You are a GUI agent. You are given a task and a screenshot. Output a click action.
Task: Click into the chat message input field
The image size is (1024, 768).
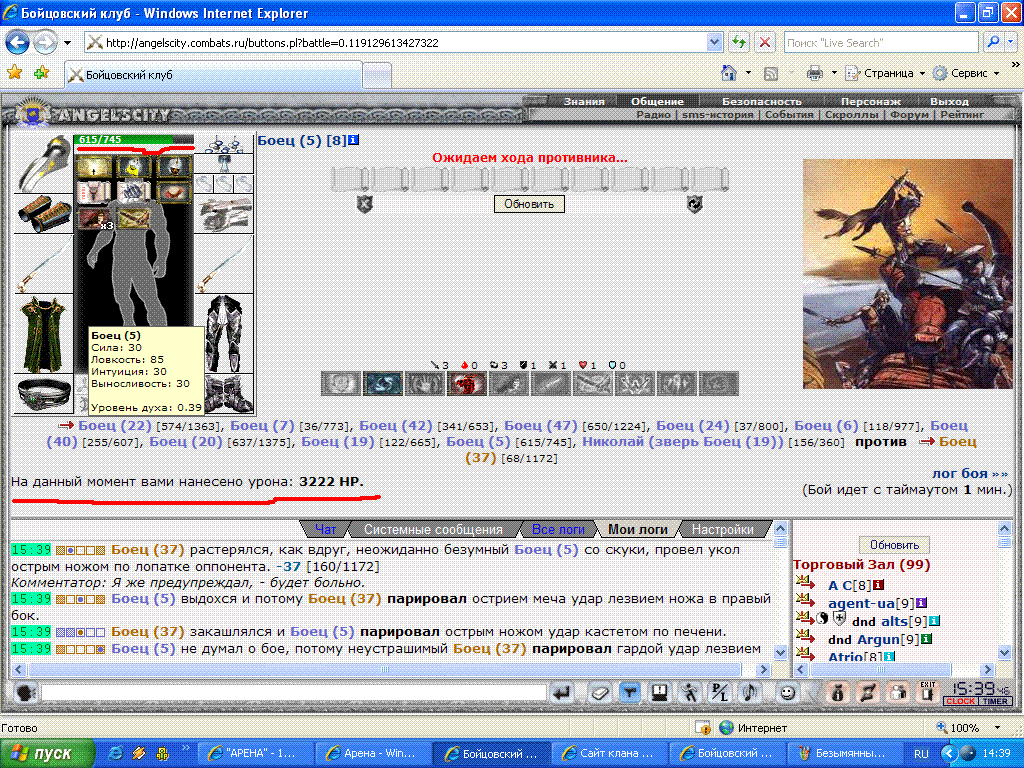294,692
